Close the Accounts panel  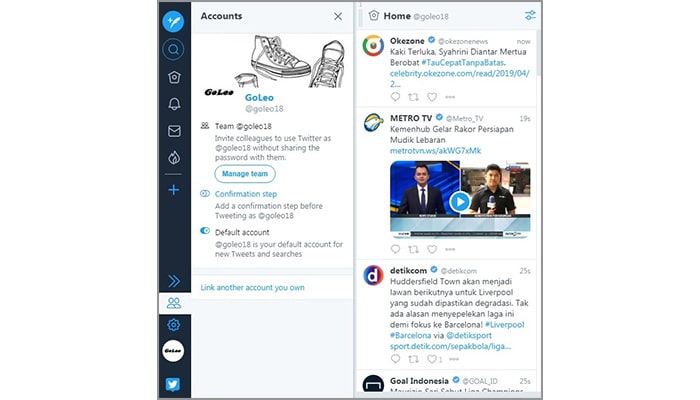[x=338, y=17]
